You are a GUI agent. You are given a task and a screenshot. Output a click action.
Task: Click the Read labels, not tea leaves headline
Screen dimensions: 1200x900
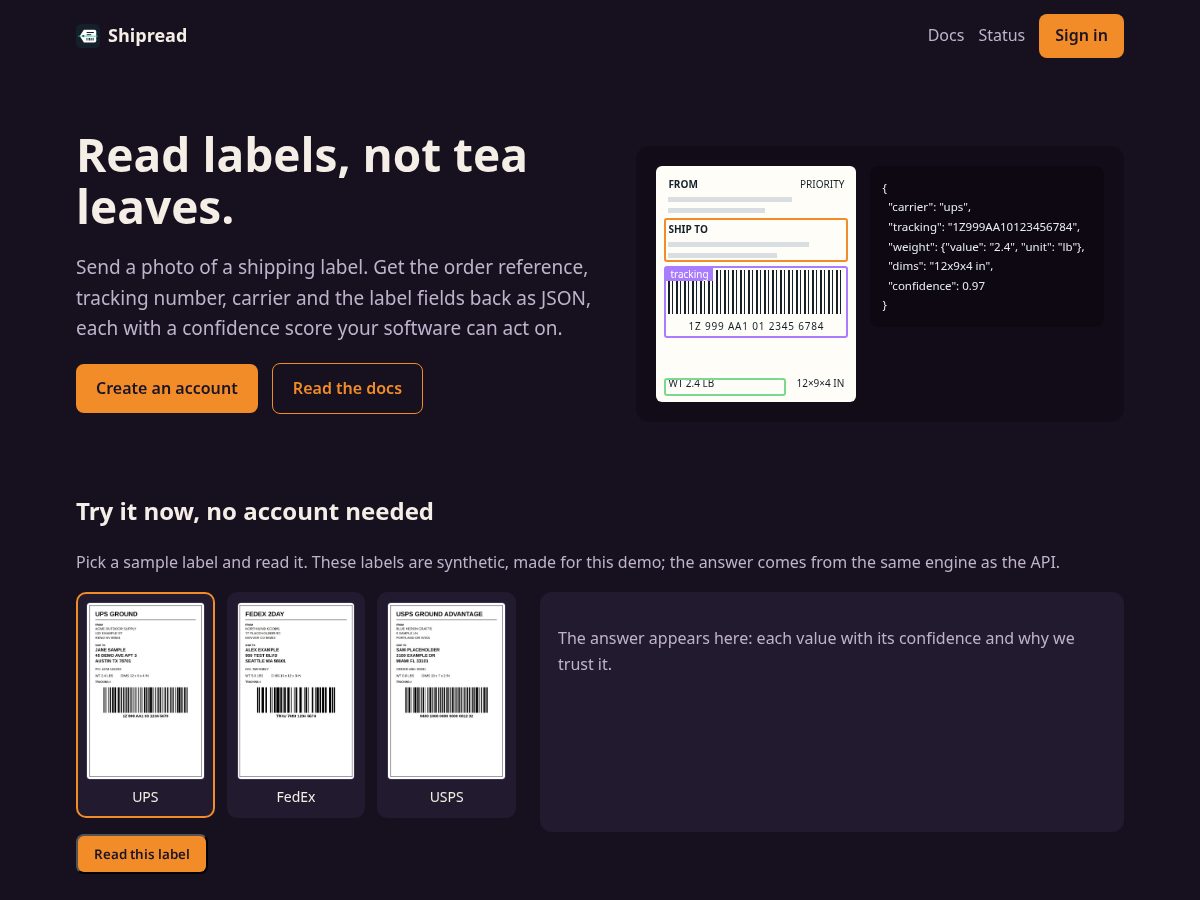pos(302,181)
